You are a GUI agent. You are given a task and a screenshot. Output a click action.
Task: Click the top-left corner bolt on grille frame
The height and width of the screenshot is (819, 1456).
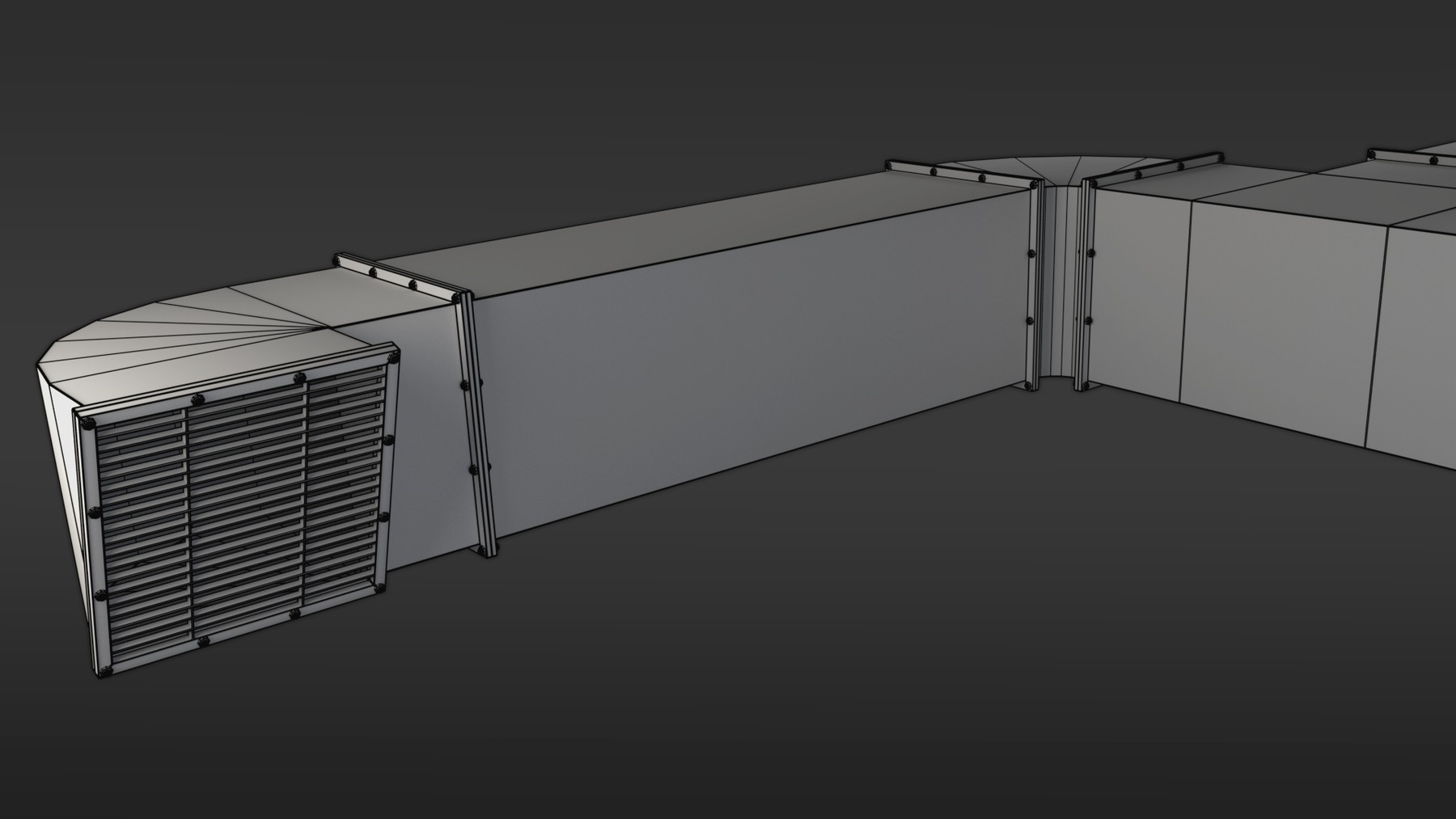pyautogui.click(x=89, y=421)
